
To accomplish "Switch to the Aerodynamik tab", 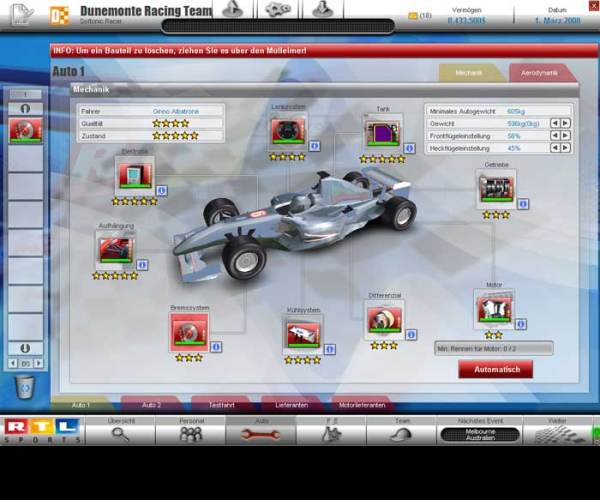I will pyautogui.click(x=539, y=73).
